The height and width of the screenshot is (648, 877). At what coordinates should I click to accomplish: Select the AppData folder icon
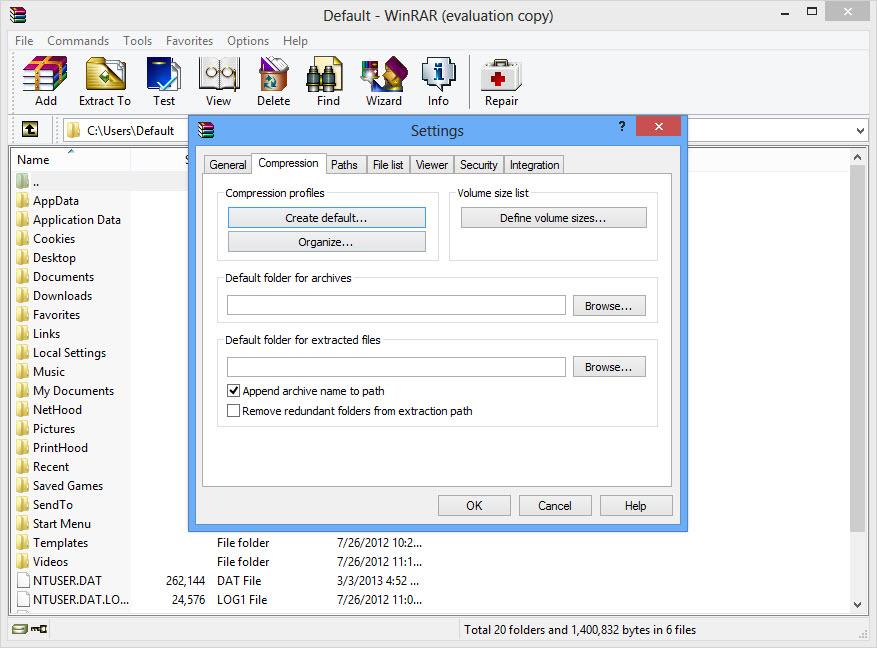22,201
